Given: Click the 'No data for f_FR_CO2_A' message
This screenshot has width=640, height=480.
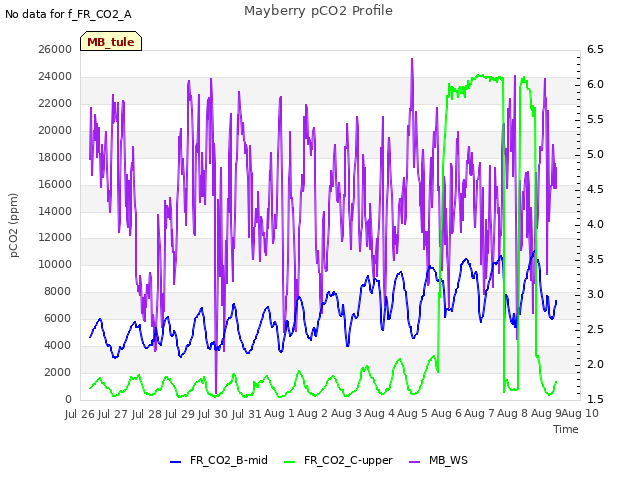Looking at the screenshot, I should pyautogui.click(x=68, y=14).
